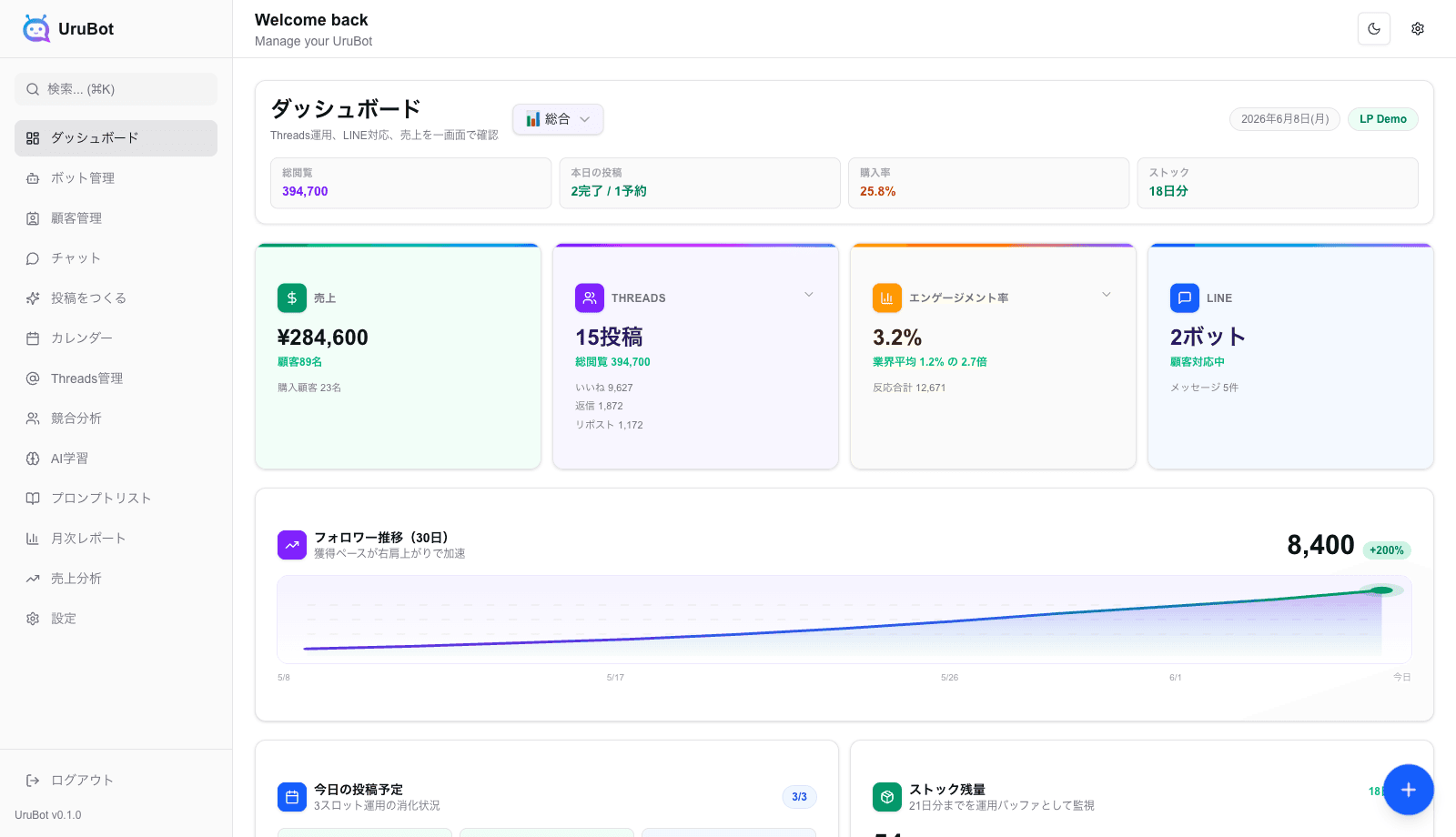
Task: Open ボット管理 from the sidebar
Action: (116, 178)
